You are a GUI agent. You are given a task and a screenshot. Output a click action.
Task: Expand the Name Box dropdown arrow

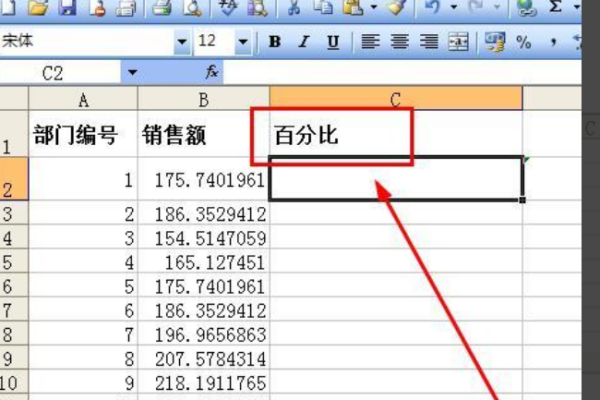(x=132, y=72)
